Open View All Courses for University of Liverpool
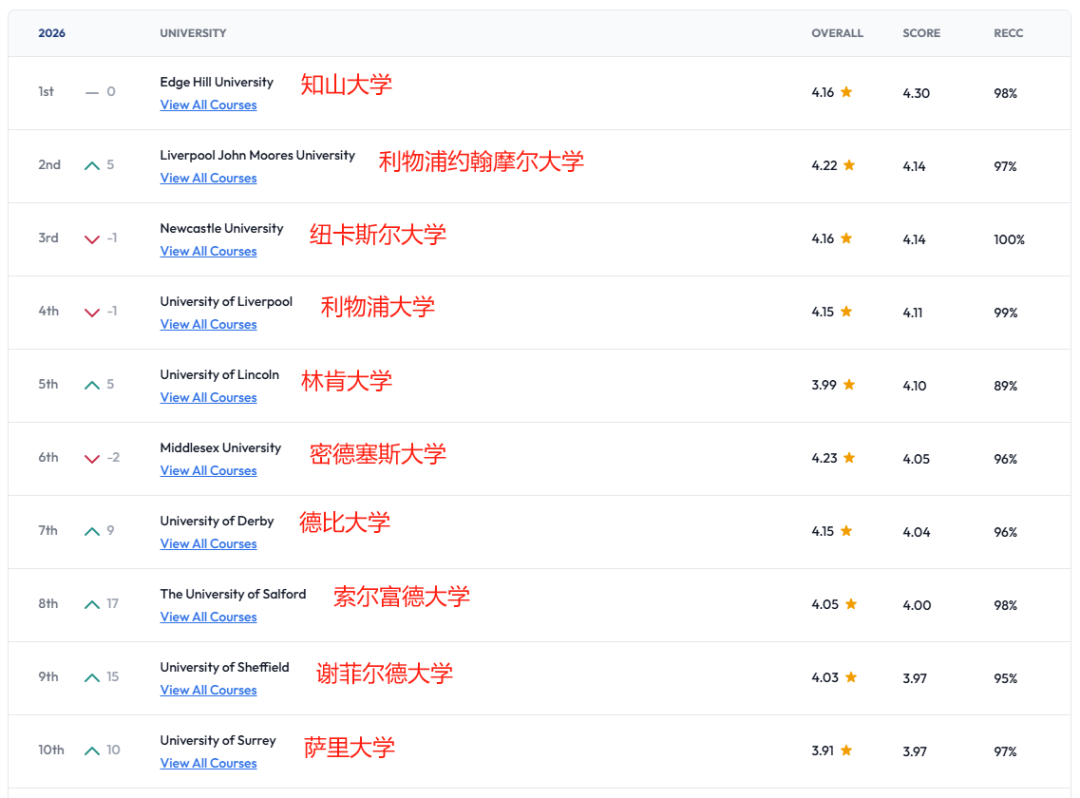Screen dimensions: 1080x798 pyautogui.click(x=208, y=324)
